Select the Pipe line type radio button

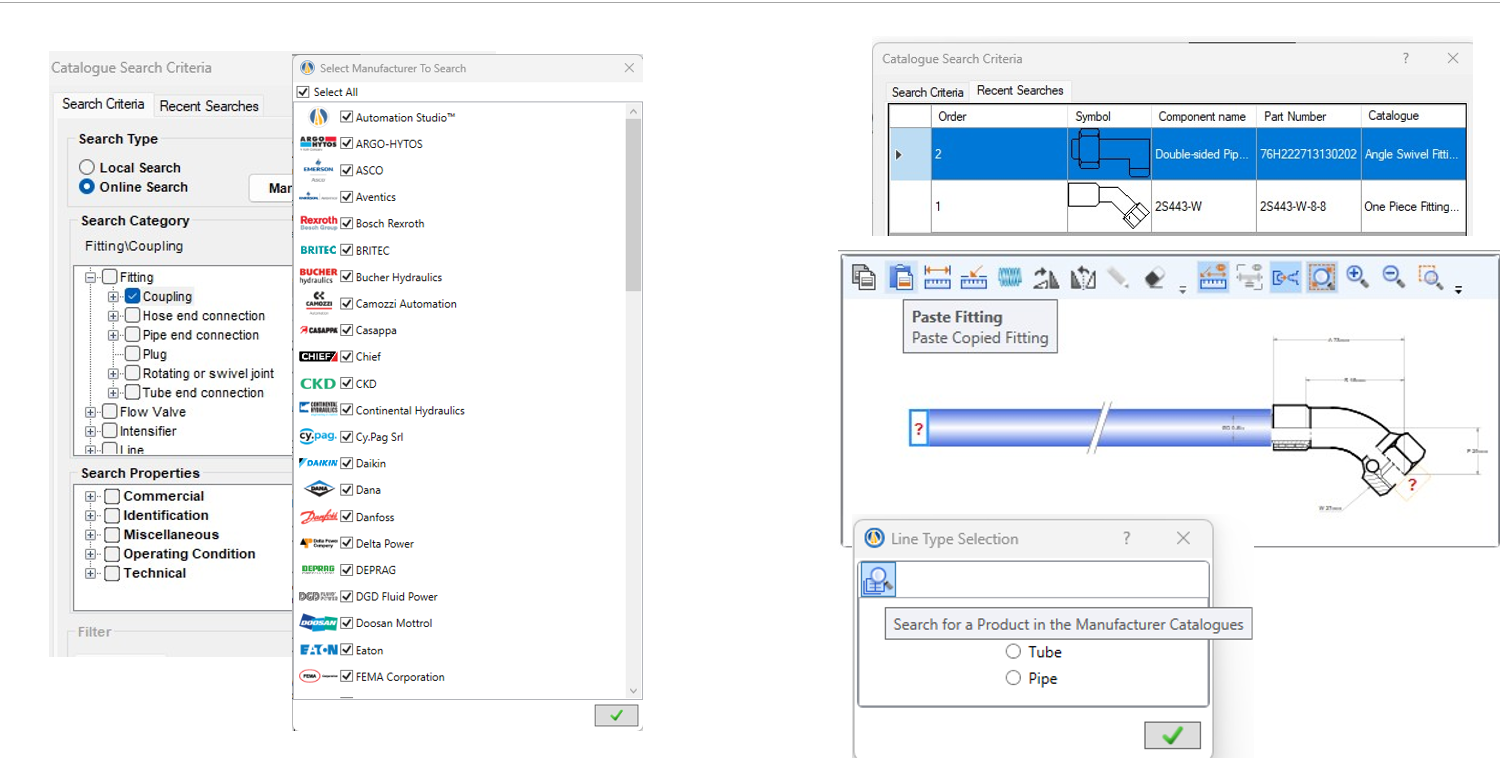point(1013,678)
